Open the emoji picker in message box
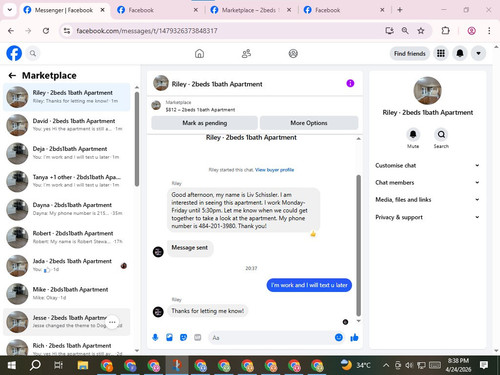500x375 pixels. (x=339, y=337)
